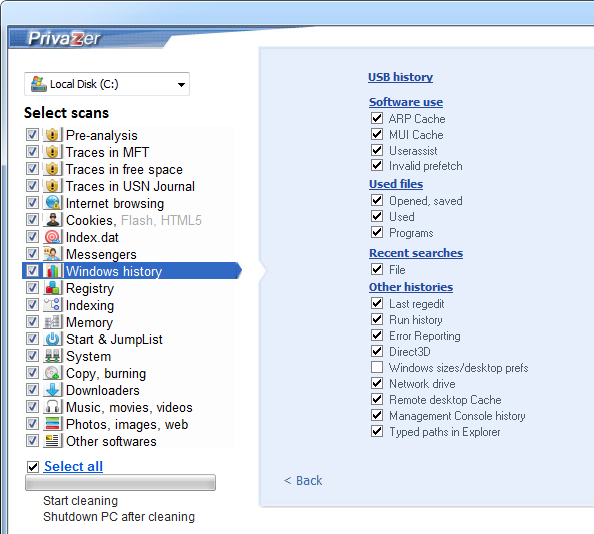The image size is (594, 534).
Task: Enable Windows sizes/desktop prefs checkbox
Action: click(x=377, y=367)
